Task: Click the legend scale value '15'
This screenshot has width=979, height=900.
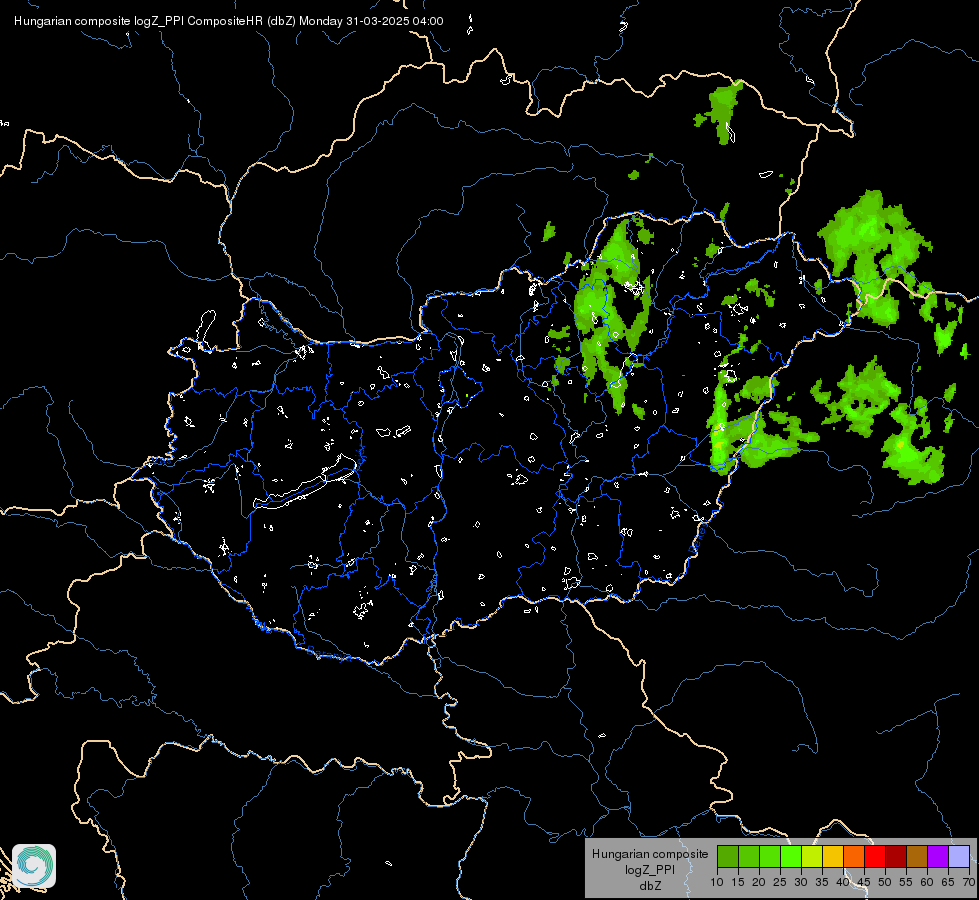Action: (738, 883)
